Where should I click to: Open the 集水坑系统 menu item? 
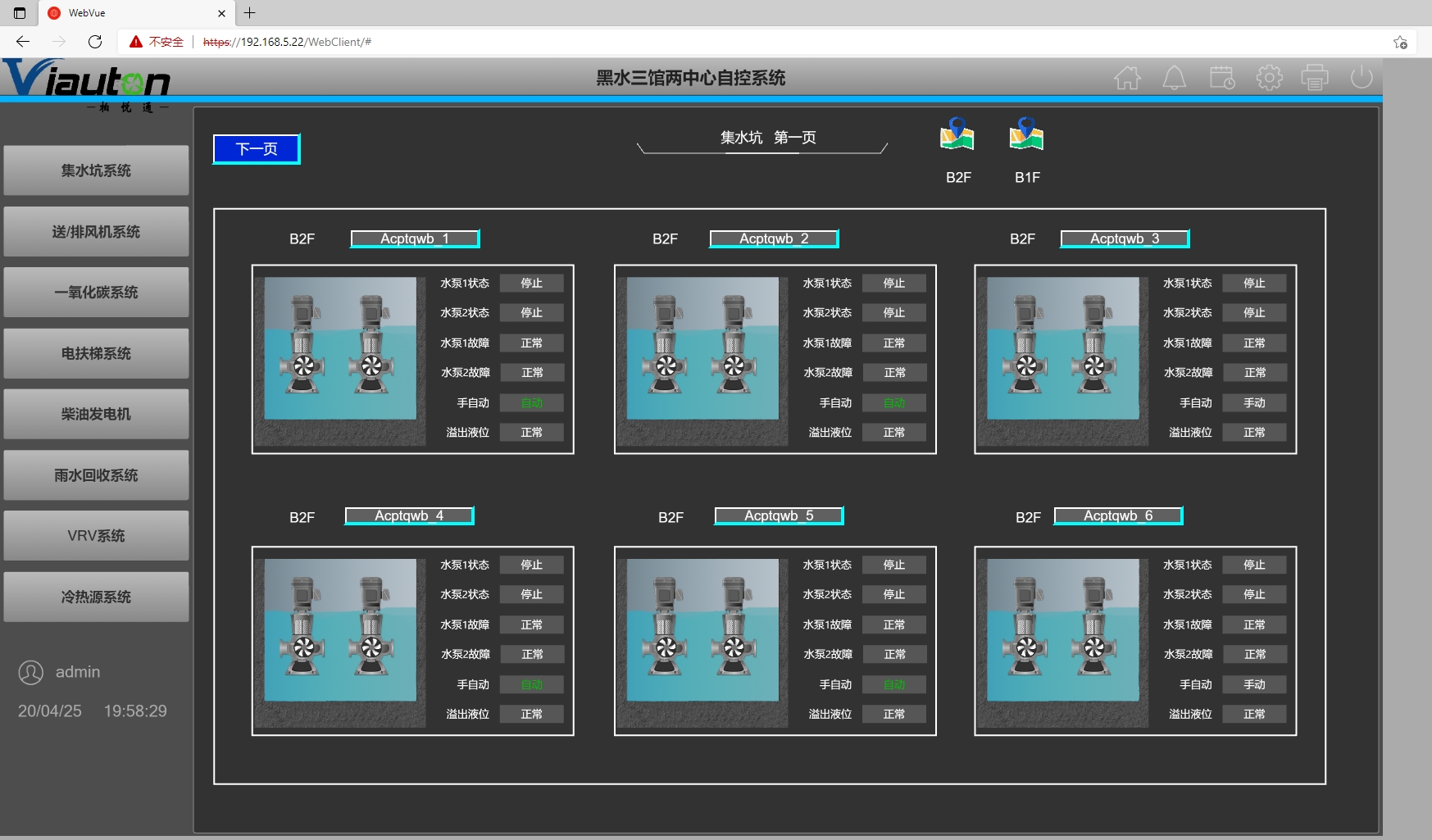96,170
